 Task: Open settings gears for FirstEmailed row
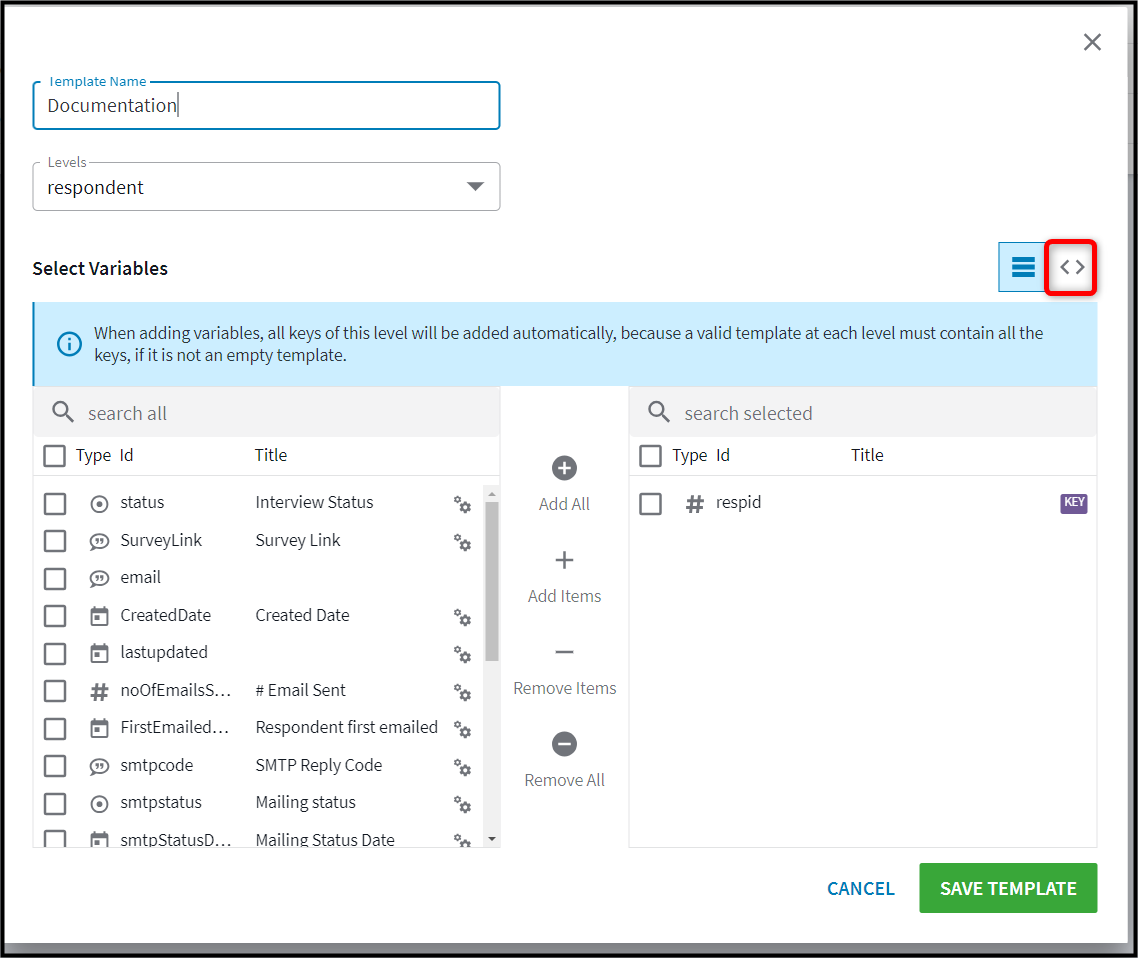point(462,729)
